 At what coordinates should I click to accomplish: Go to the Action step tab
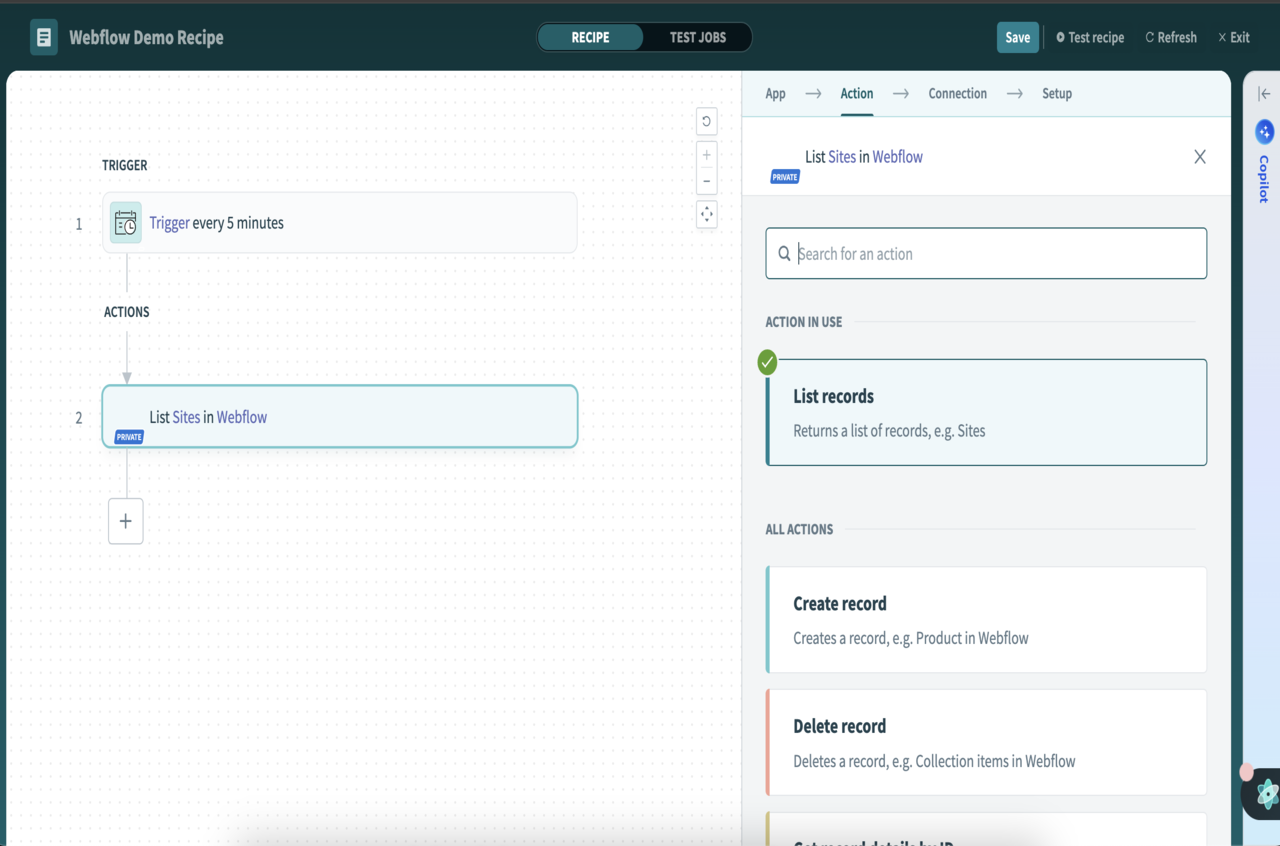(857, 94)
